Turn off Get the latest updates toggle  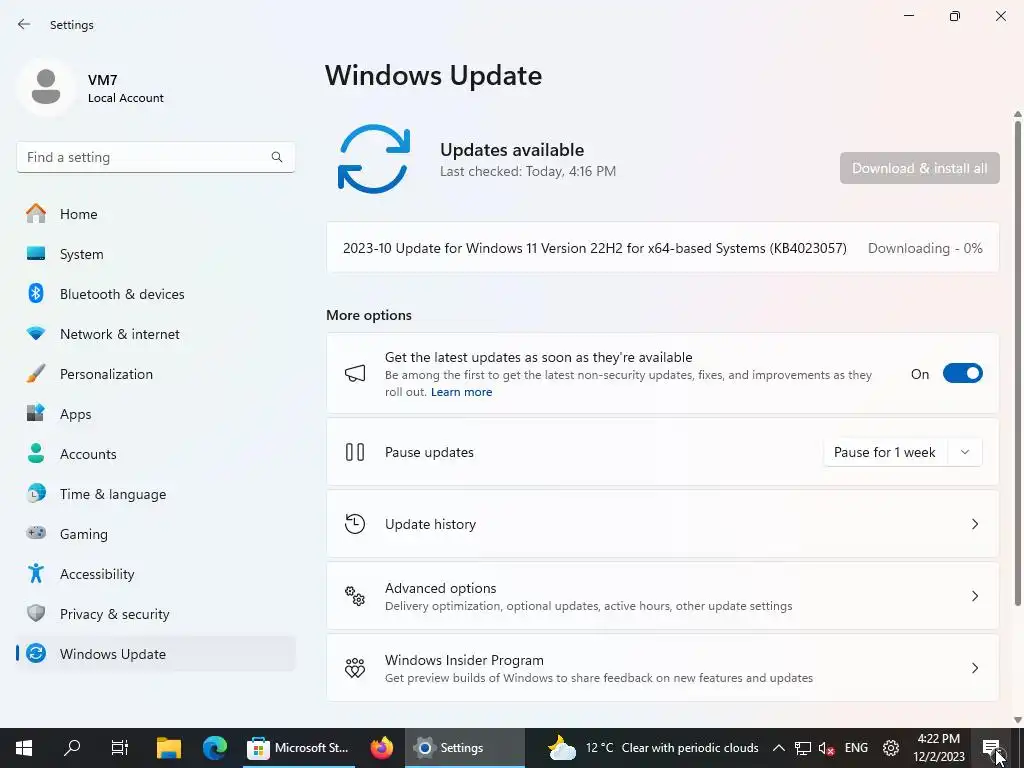(x=963, y=374)
